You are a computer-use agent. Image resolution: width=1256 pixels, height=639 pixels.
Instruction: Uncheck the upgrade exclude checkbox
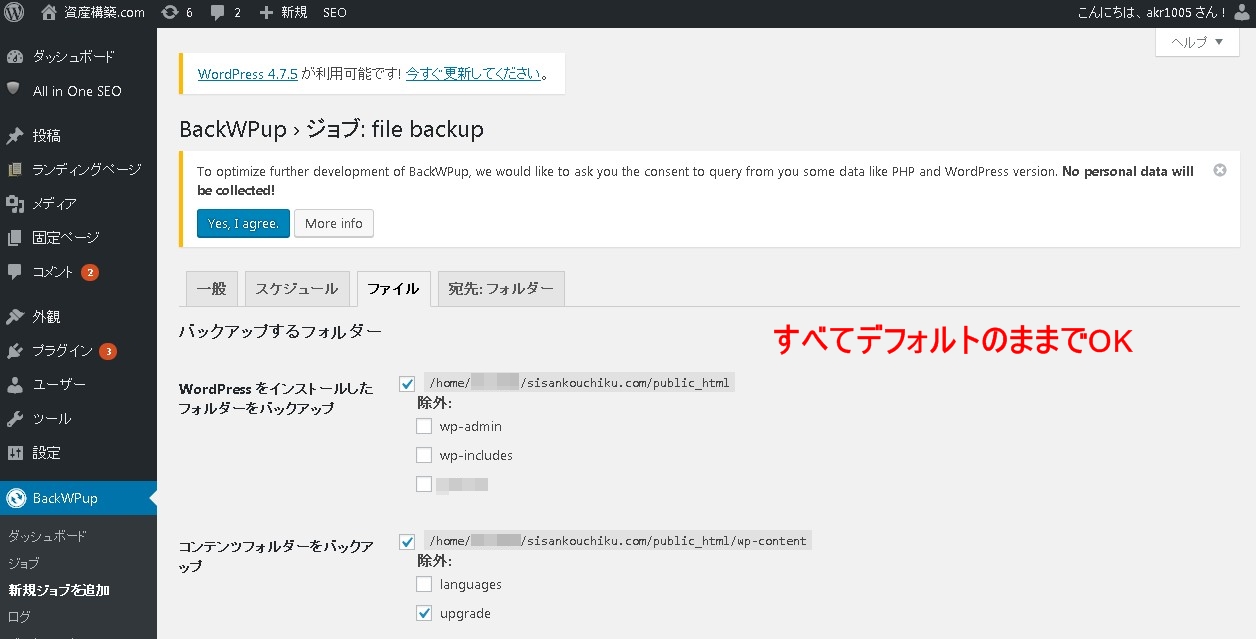click(424, 613)
